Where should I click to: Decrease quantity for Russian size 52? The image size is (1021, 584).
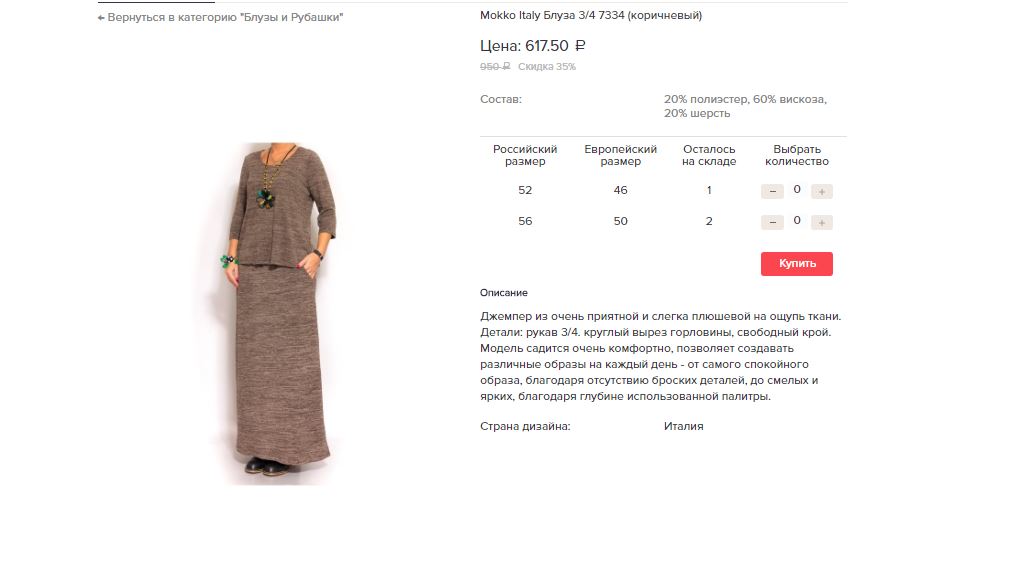point(772,191)
